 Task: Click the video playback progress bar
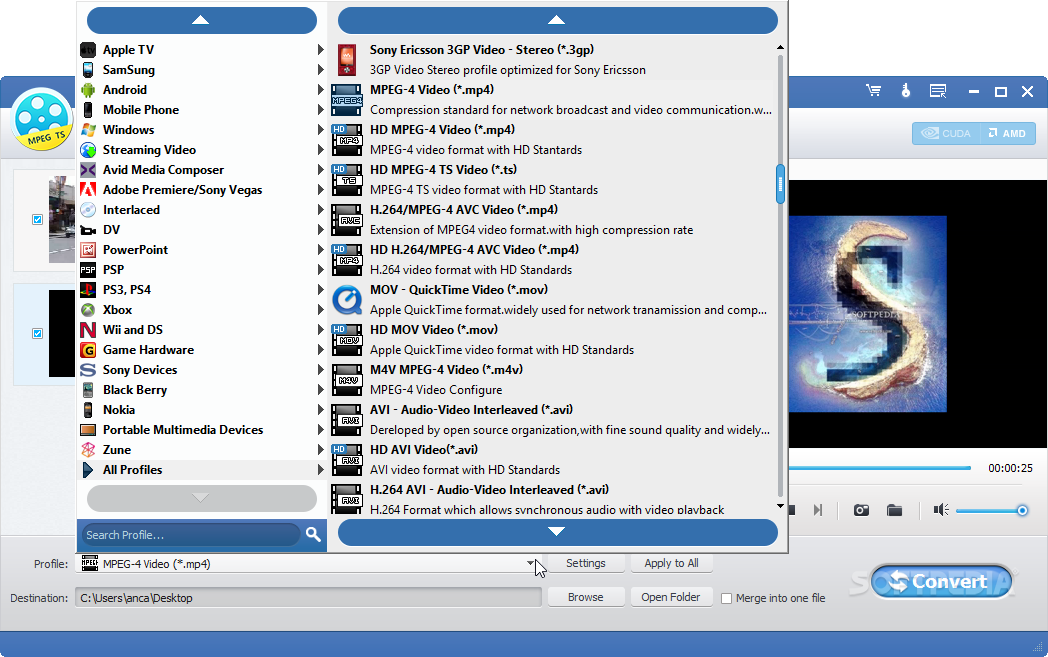pyautogui.click(x=880, y=468)
